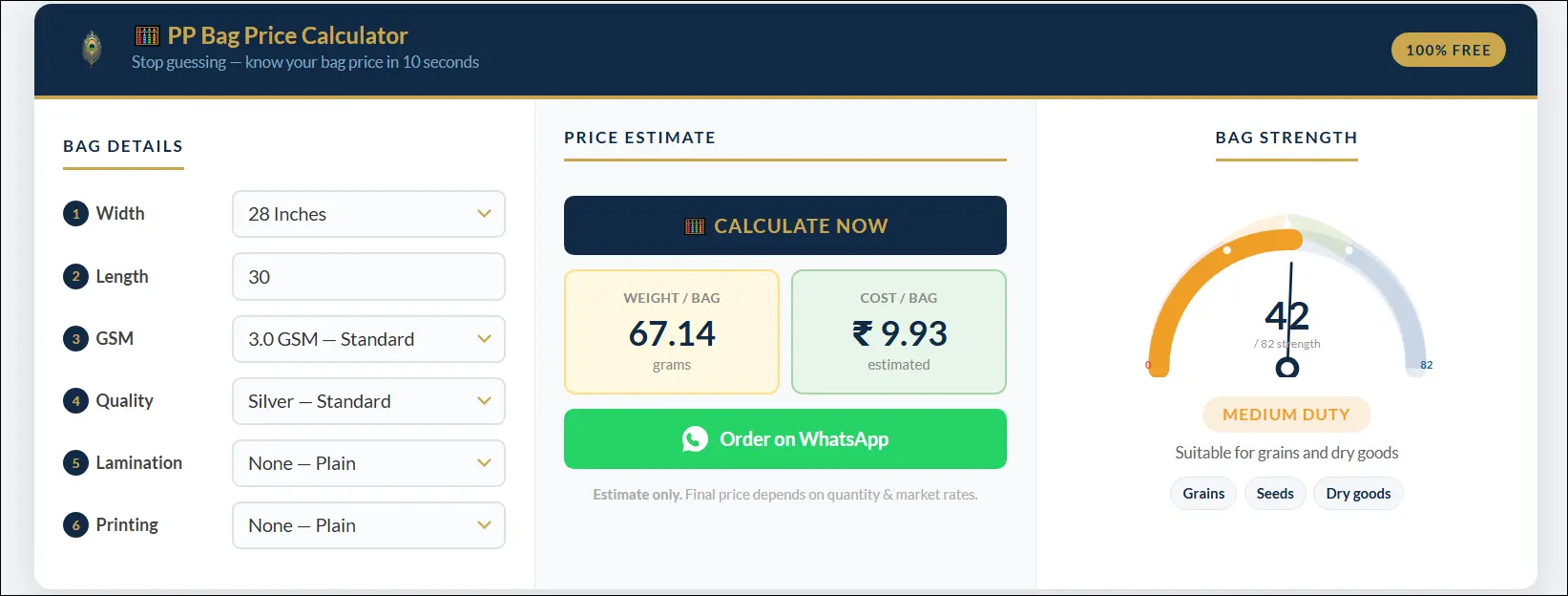Viewport: 1568px width, 596px height.
Task: Click the step 6 circle beside Printing
Action: pyautogui.click(x=75, y=525)
